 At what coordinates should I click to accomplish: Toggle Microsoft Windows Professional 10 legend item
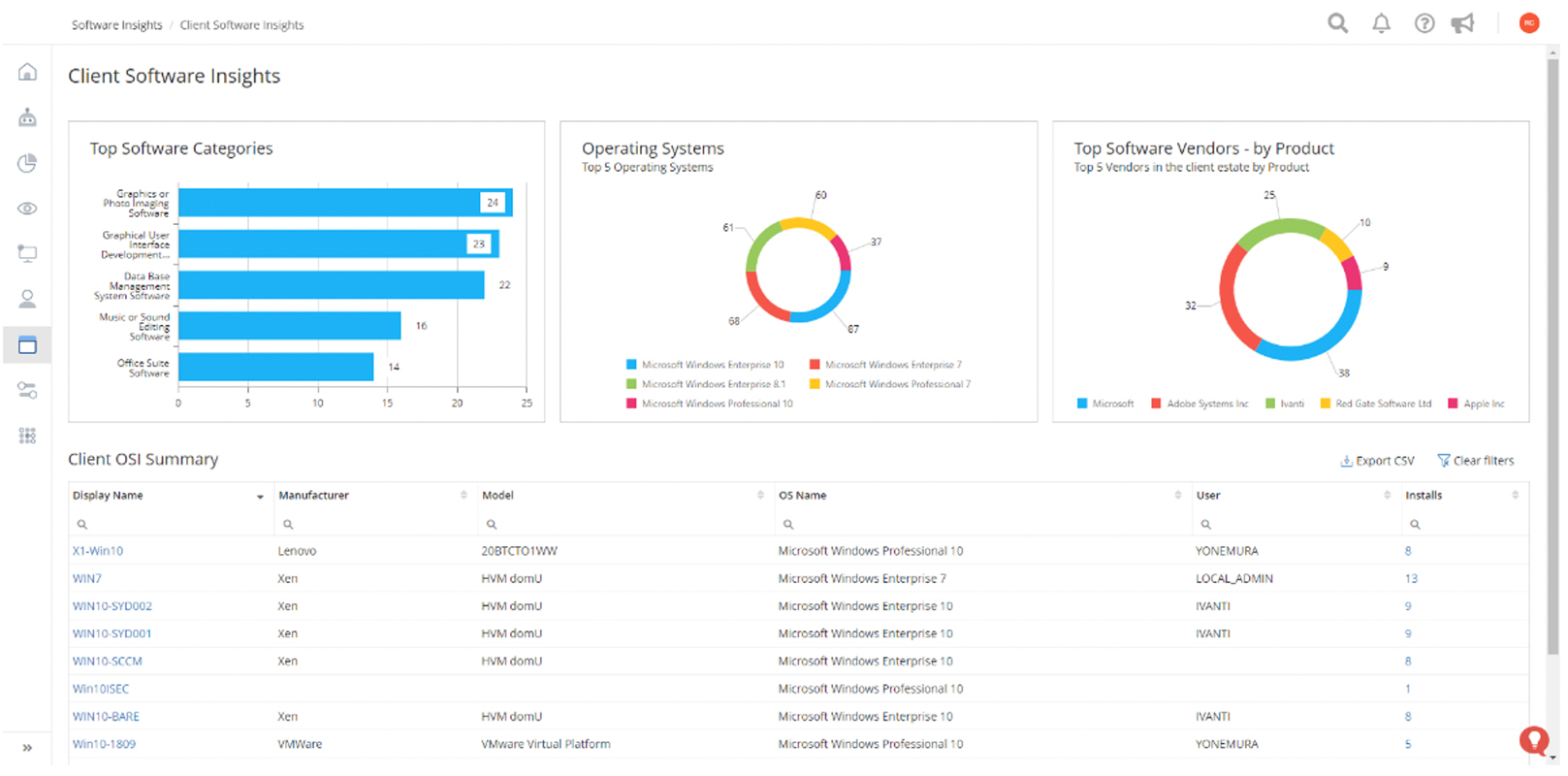710,404
